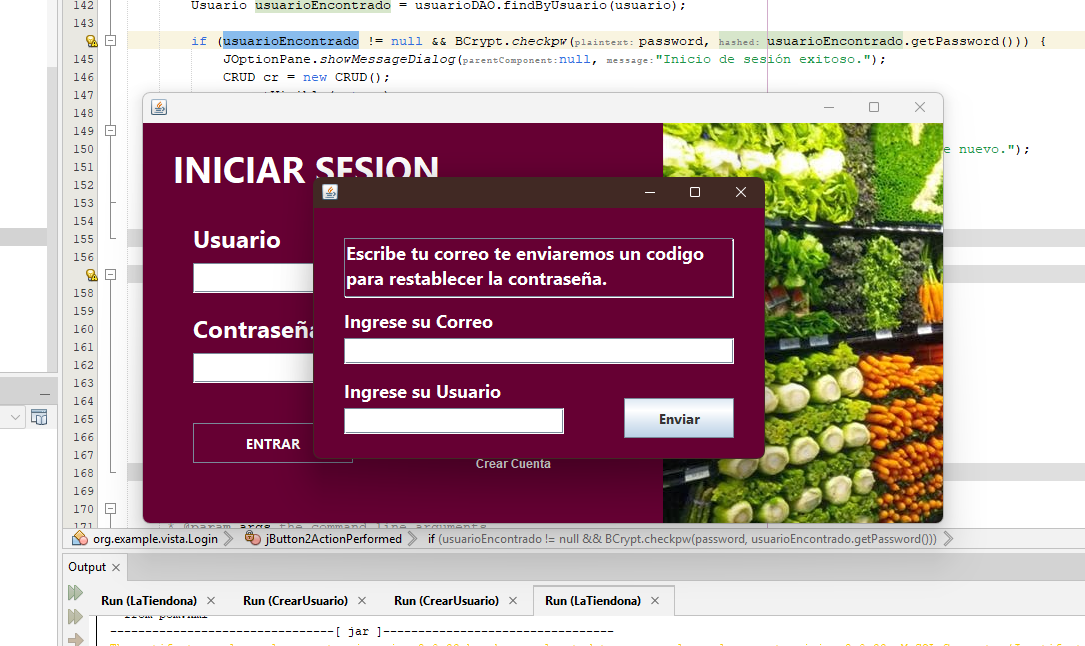The height and width of the screenshot is (646, 1085).
Task: Click the currently selected Run (LaTiendona) tab
Action: point(593,601)
